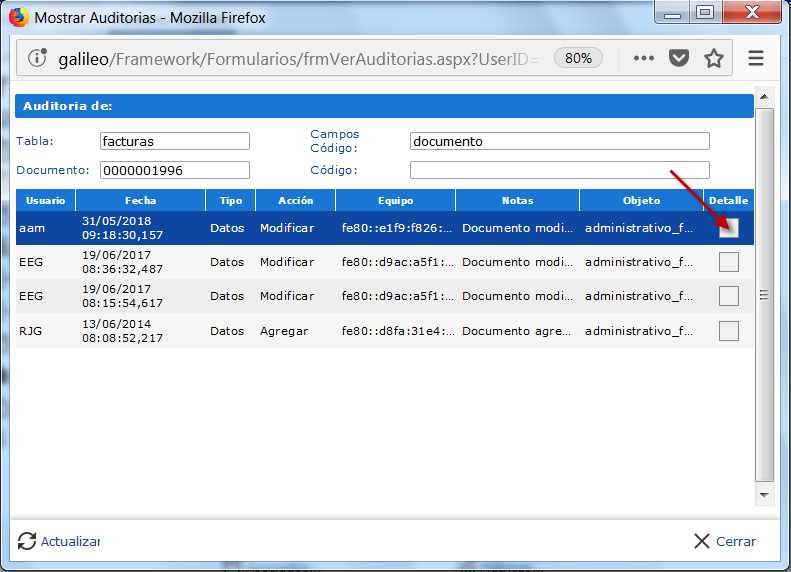Click the vertical scrollbar thumb
Image resolution: width=791 pixels, height=572 pixels.
[764, 295]
